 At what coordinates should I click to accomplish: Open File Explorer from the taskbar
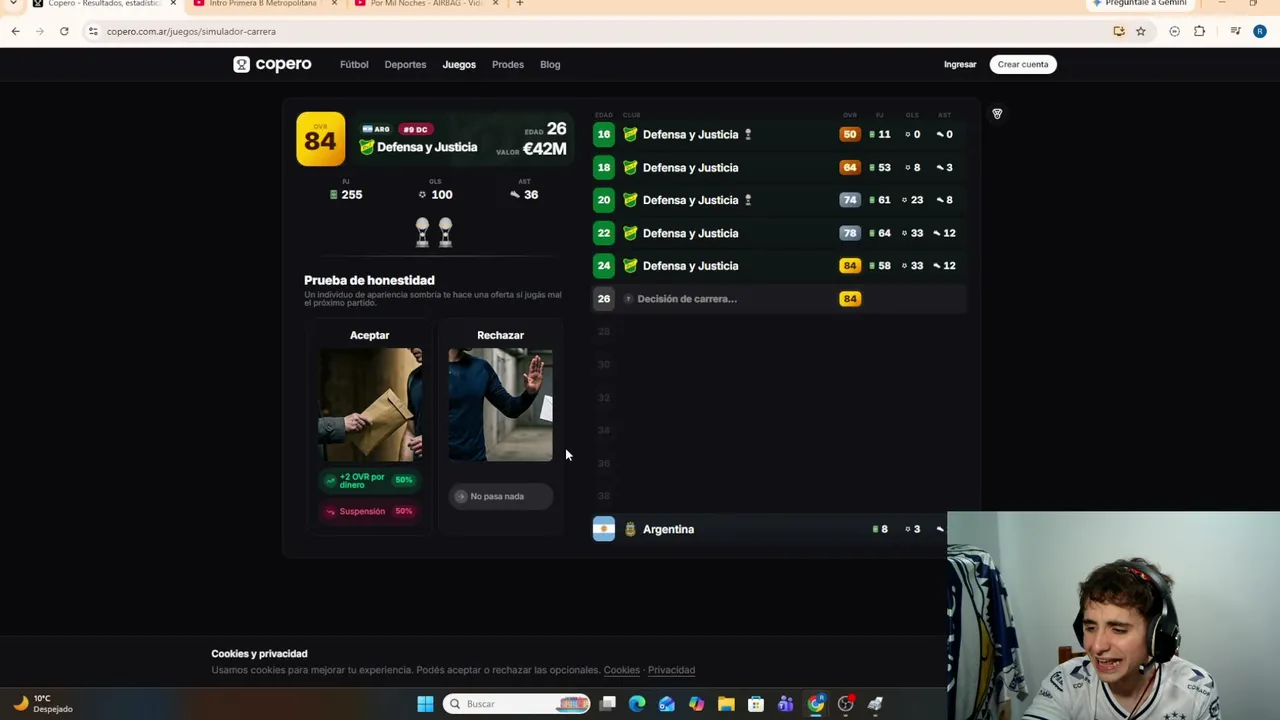click(x=726, y=704)
